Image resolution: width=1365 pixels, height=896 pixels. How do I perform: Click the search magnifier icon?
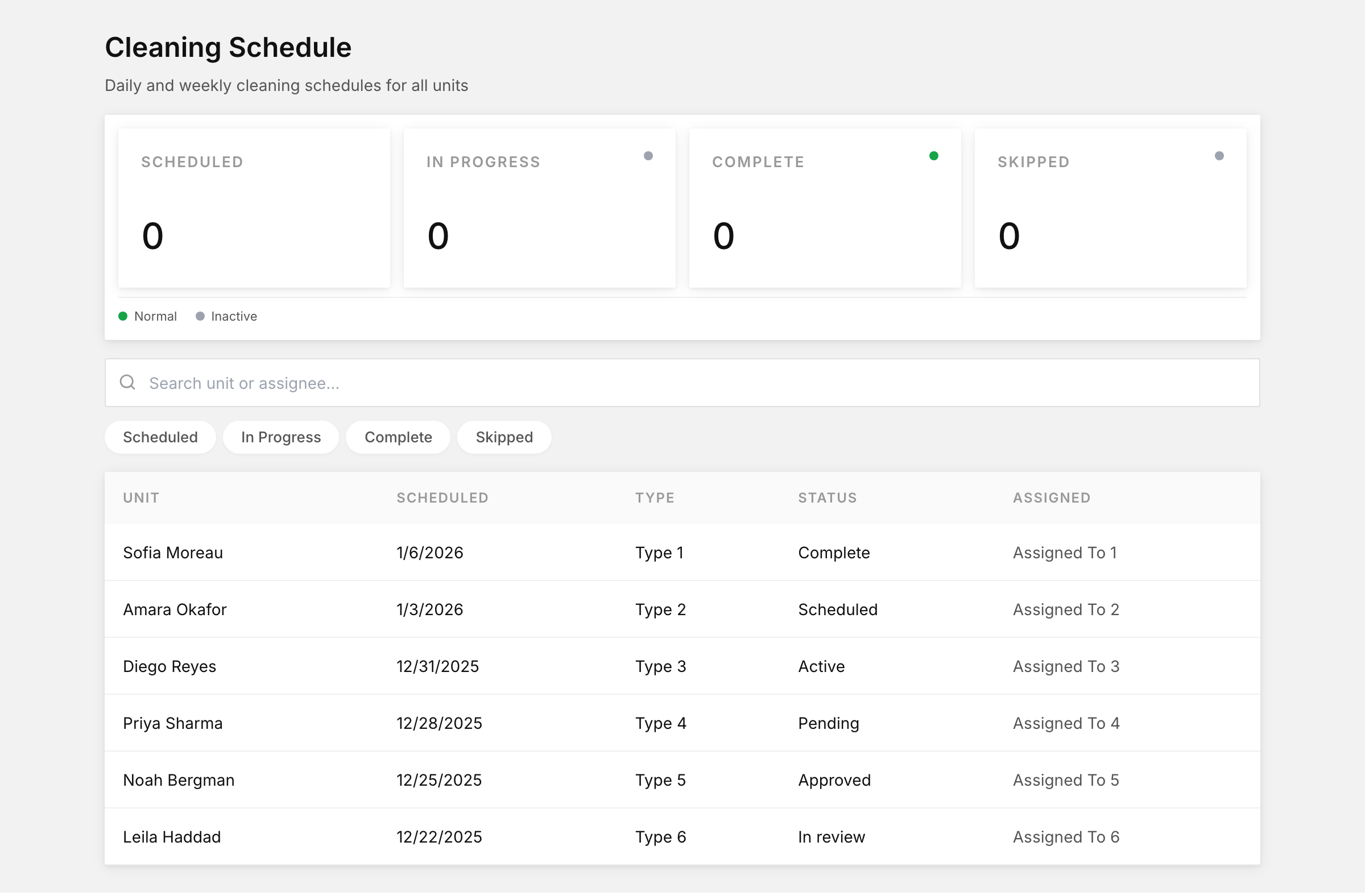click(127, 384)
